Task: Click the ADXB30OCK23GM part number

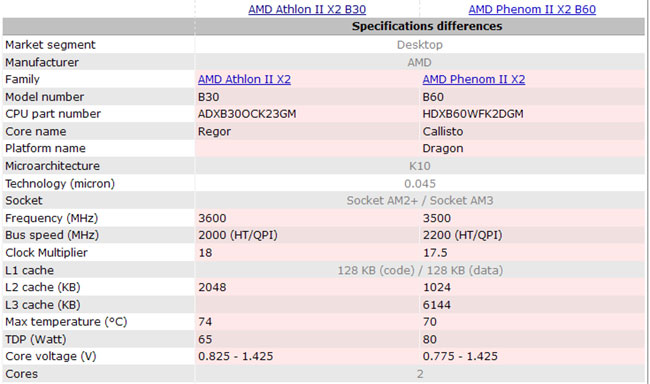Action: 247,114
